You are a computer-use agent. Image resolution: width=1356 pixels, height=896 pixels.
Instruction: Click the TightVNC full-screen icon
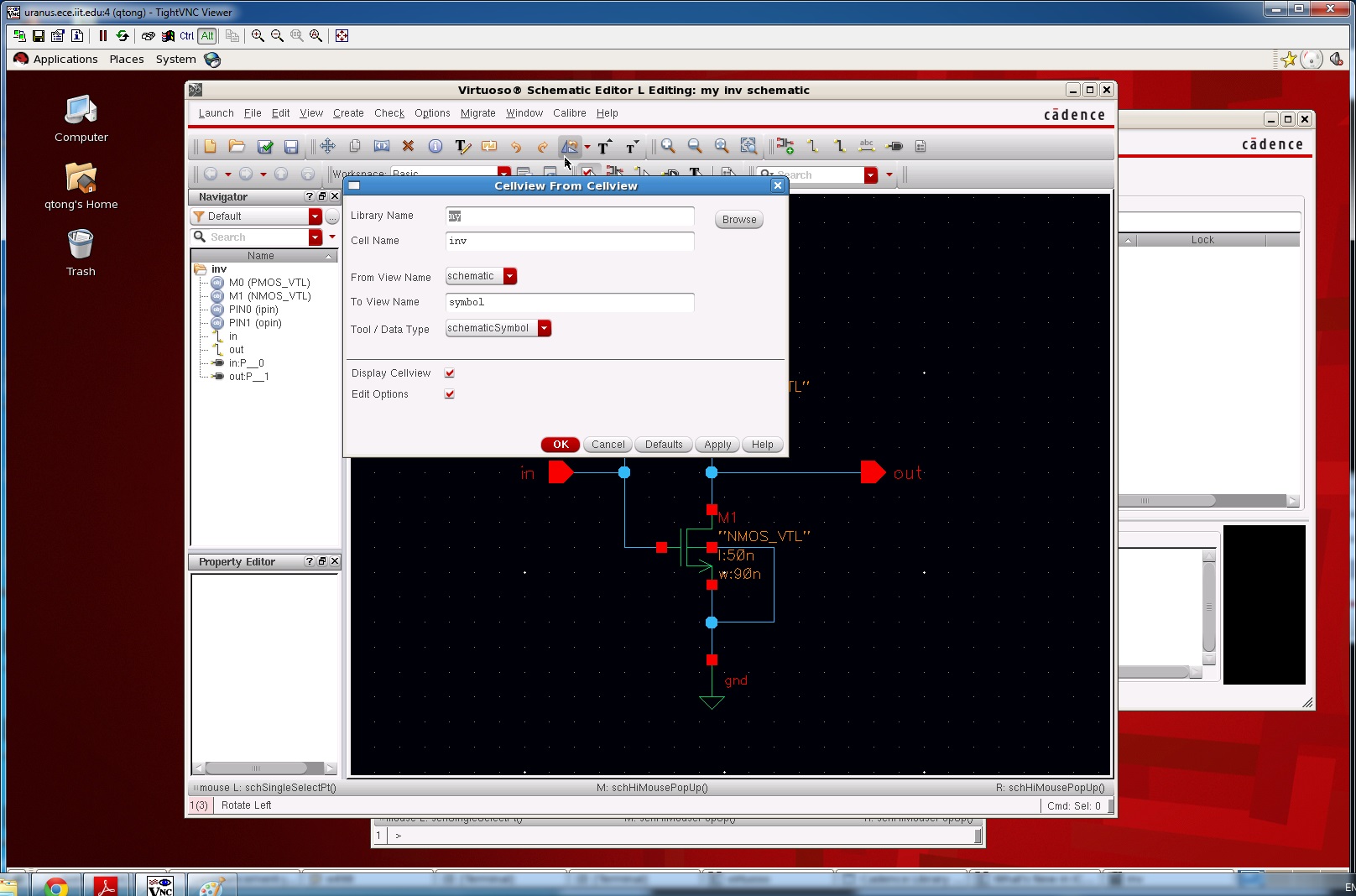(x=342, y=36)
